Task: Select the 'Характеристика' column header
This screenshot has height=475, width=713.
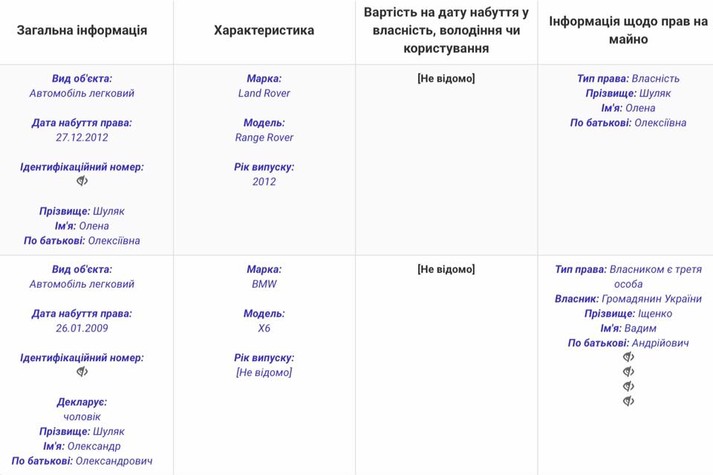Action: click(264, 30)
